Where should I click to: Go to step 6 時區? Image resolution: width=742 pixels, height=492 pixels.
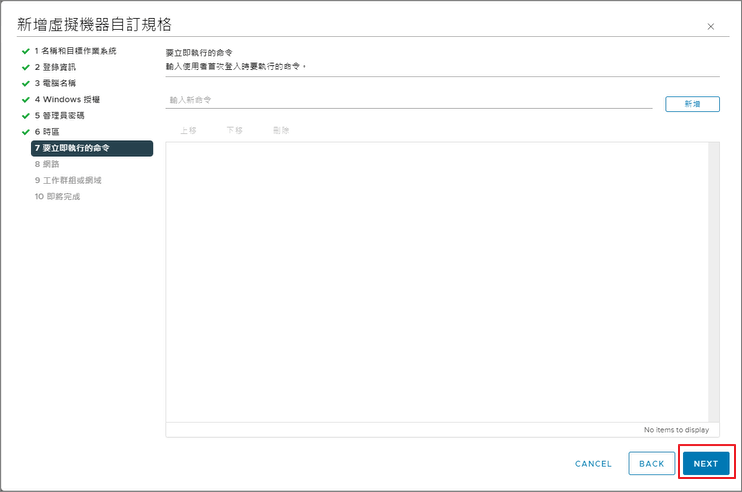(47, 132)
